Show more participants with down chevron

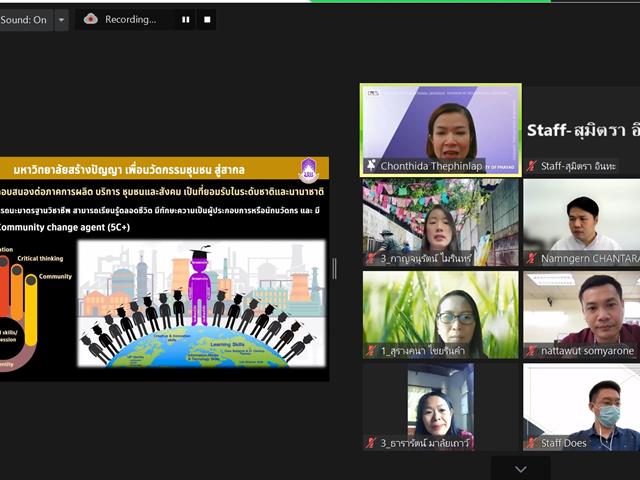pyautogui.click(x=520, y=469)
